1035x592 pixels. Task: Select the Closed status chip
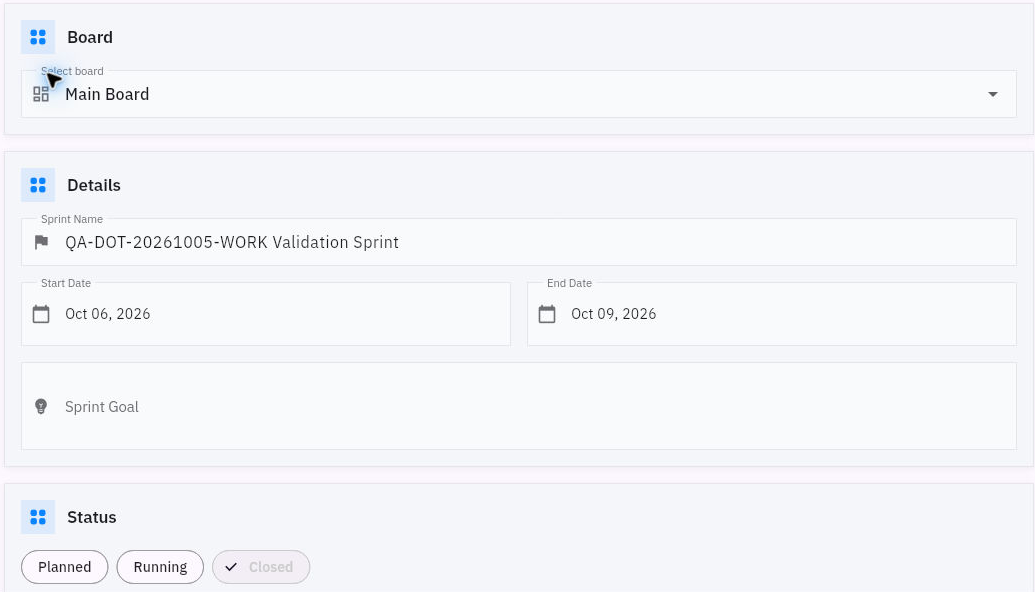tap(261, 567)
